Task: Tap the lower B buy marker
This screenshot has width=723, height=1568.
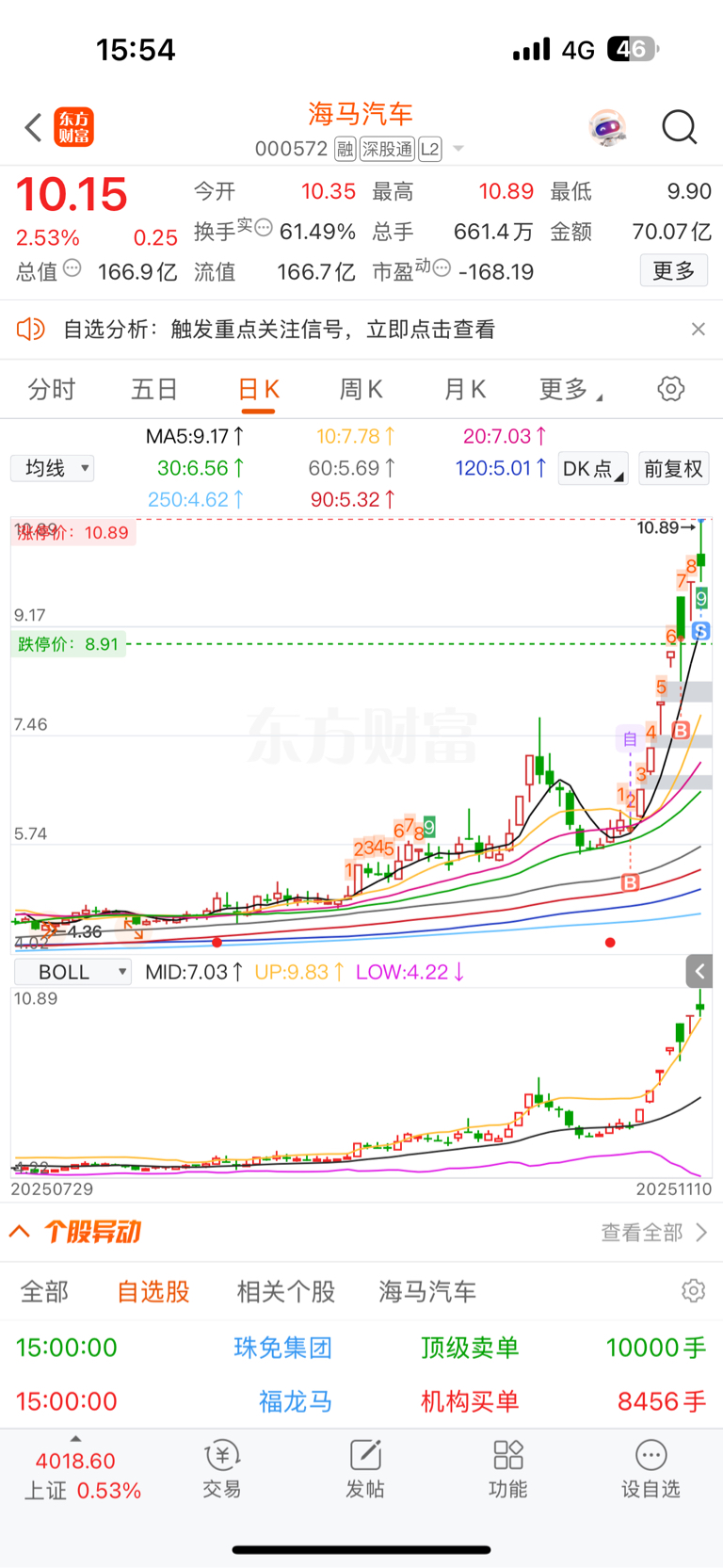Action: tap(630, 882)
